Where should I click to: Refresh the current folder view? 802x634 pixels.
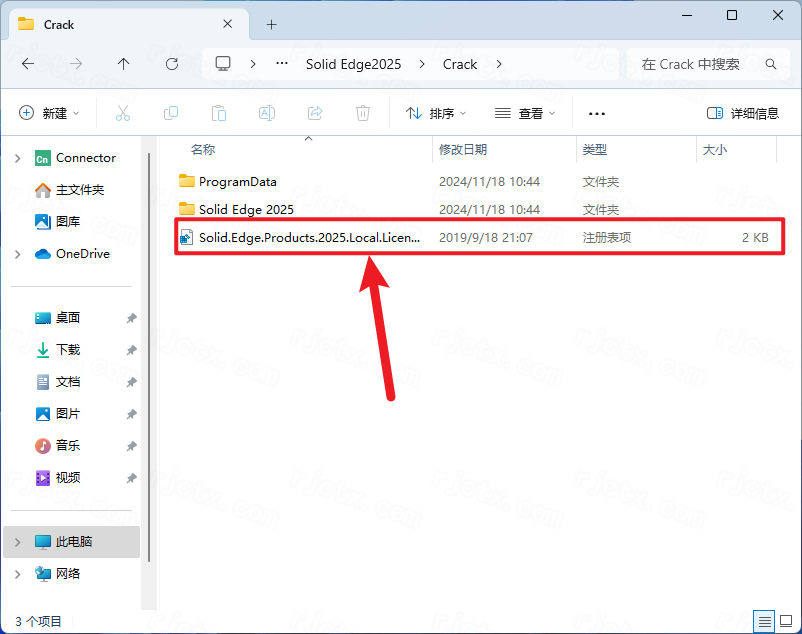pyautogui.click(x=172, y=64)
